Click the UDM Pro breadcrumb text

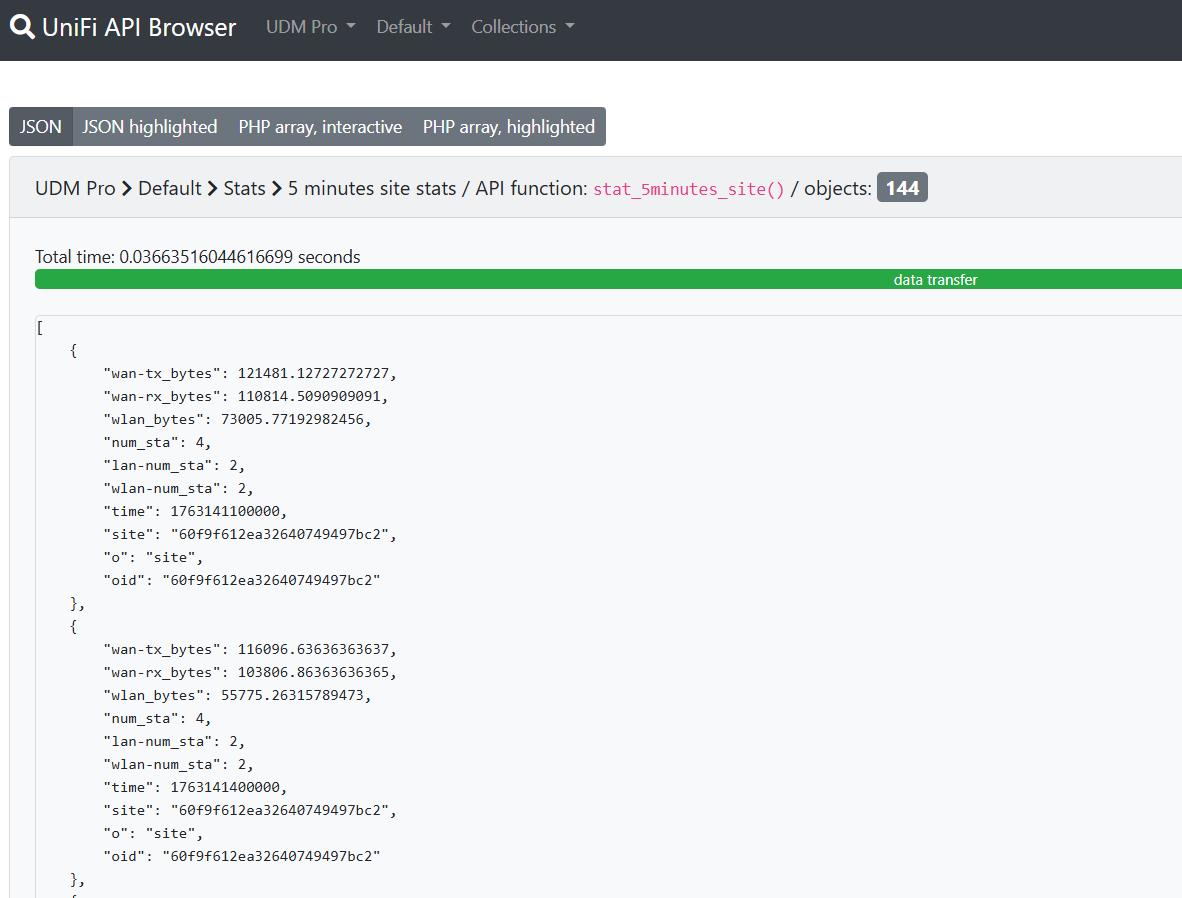point(75,188)
